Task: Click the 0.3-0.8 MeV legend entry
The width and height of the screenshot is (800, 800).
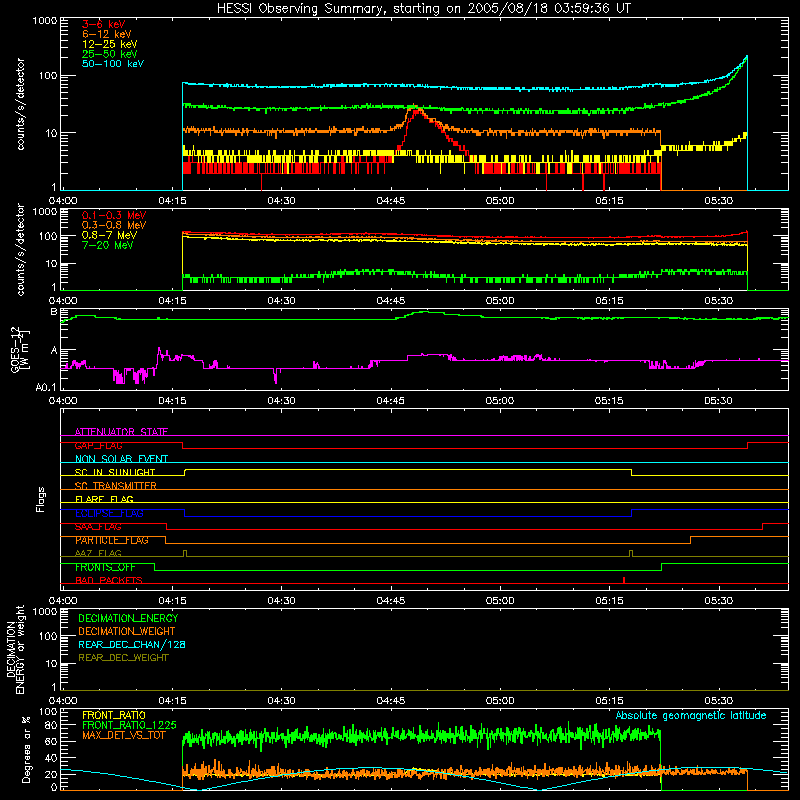Action: click(114, 225)
